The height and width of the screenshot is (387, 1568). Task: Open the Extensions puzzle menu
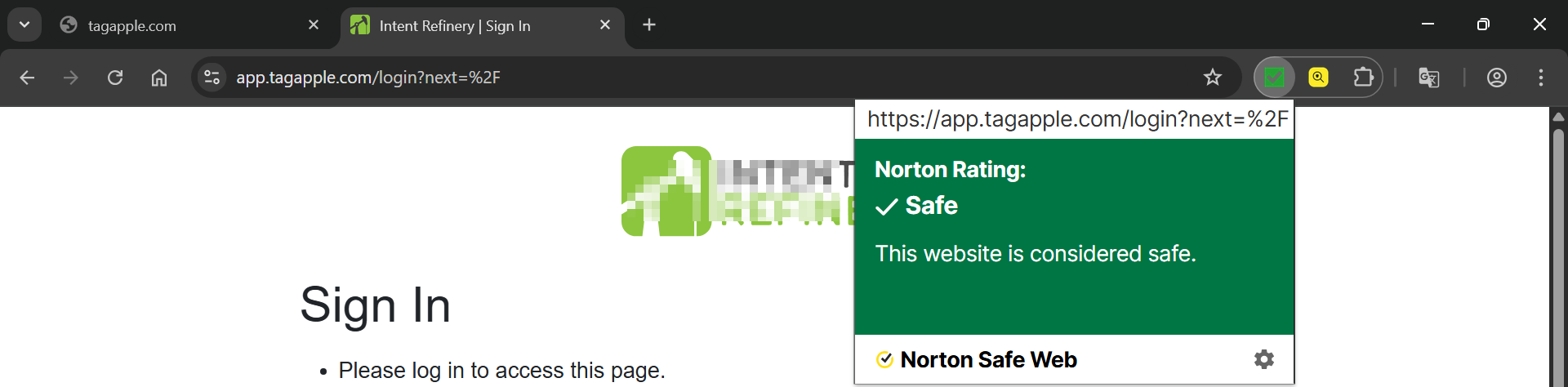pyautogui.click(x=1363, y=78)
